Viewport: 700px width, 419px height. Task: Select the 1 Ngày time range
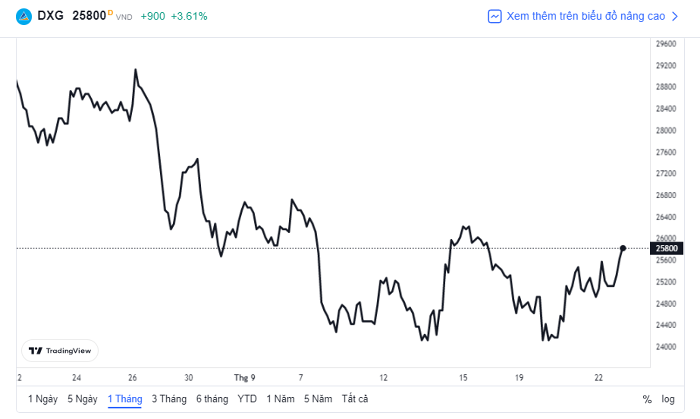tap(43, 399)
